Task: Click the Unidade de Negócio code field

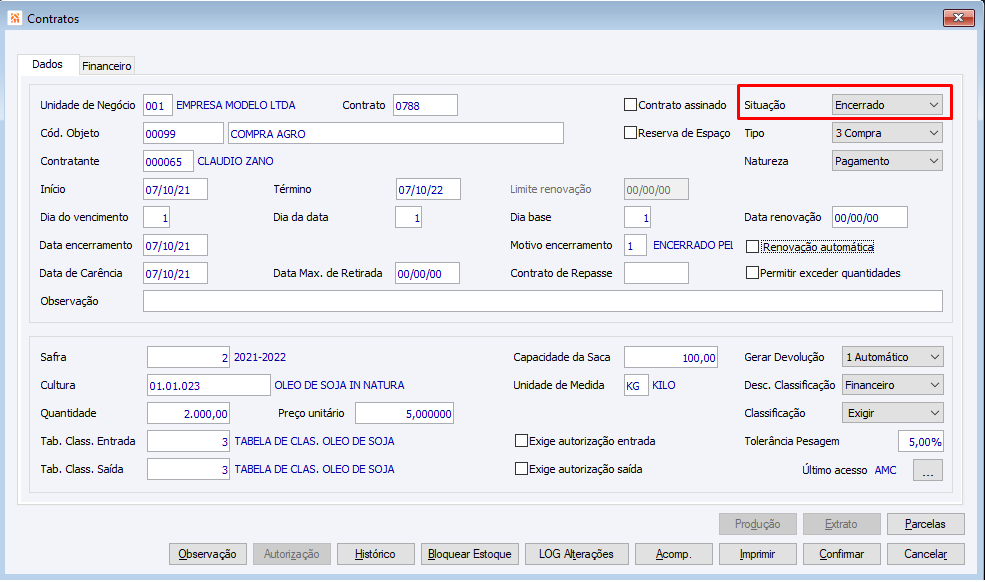Action: point(157,105)
